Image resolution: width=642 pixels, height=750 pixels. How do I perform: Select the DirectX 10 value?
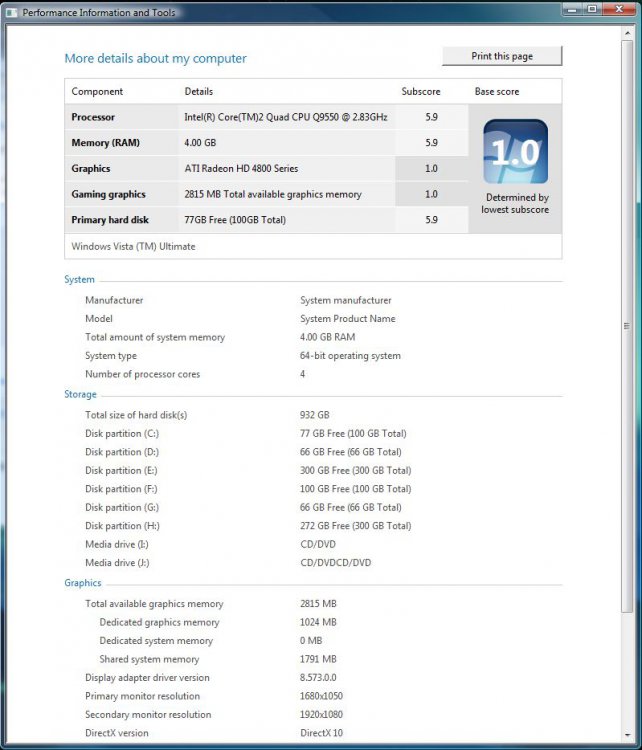coord(321,733)
